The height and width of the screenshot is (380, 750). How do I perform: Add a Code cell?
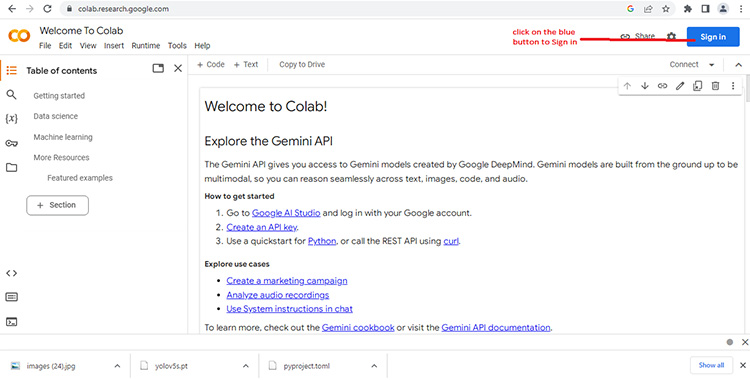click(x=211, y=65)
